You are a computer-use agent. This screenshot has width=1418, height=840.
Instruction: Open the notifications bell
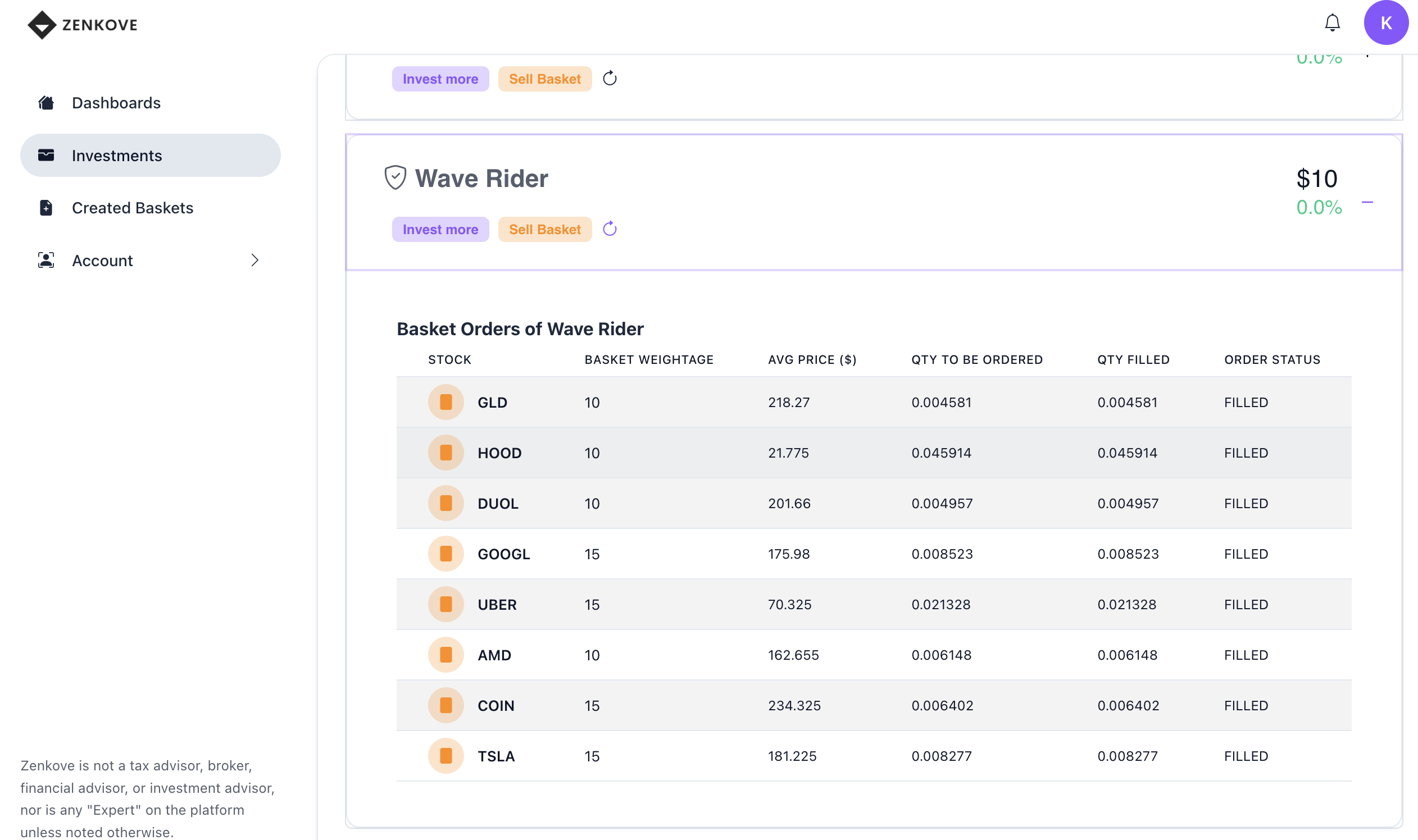[x=1332, y=22]
